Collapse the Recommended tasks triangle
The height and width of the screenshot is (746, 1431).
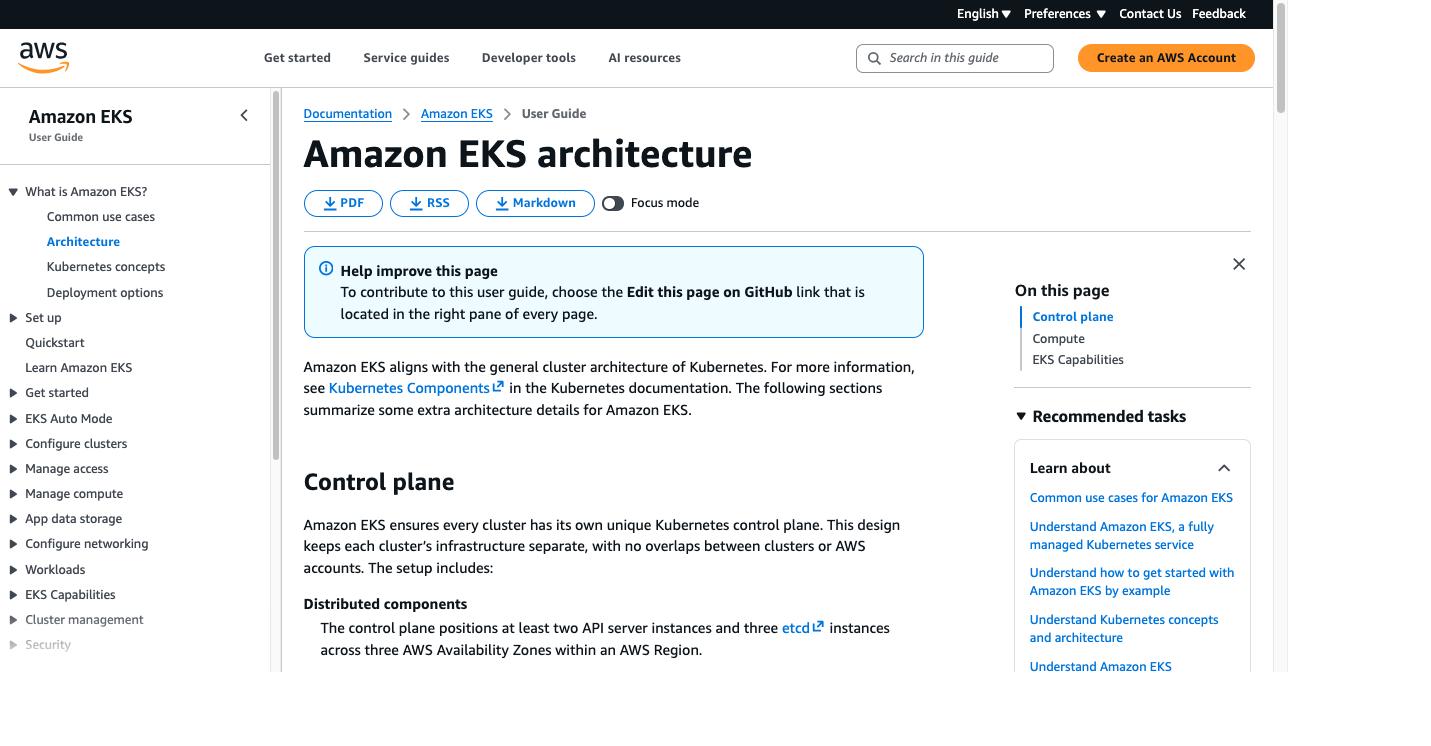(1021, 417)
